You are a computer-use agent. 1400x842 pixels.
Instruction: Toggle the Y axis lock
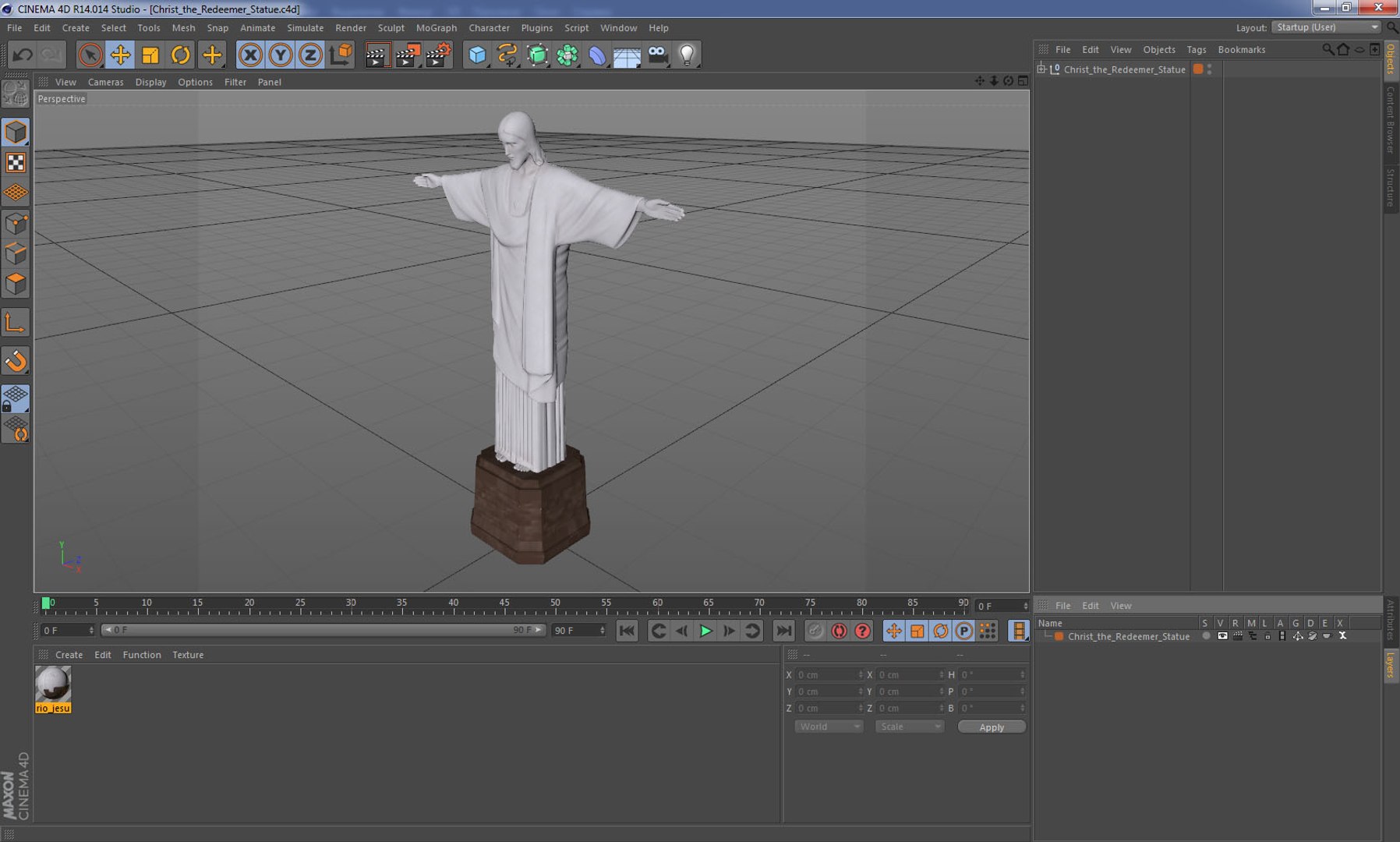(281, 55)
